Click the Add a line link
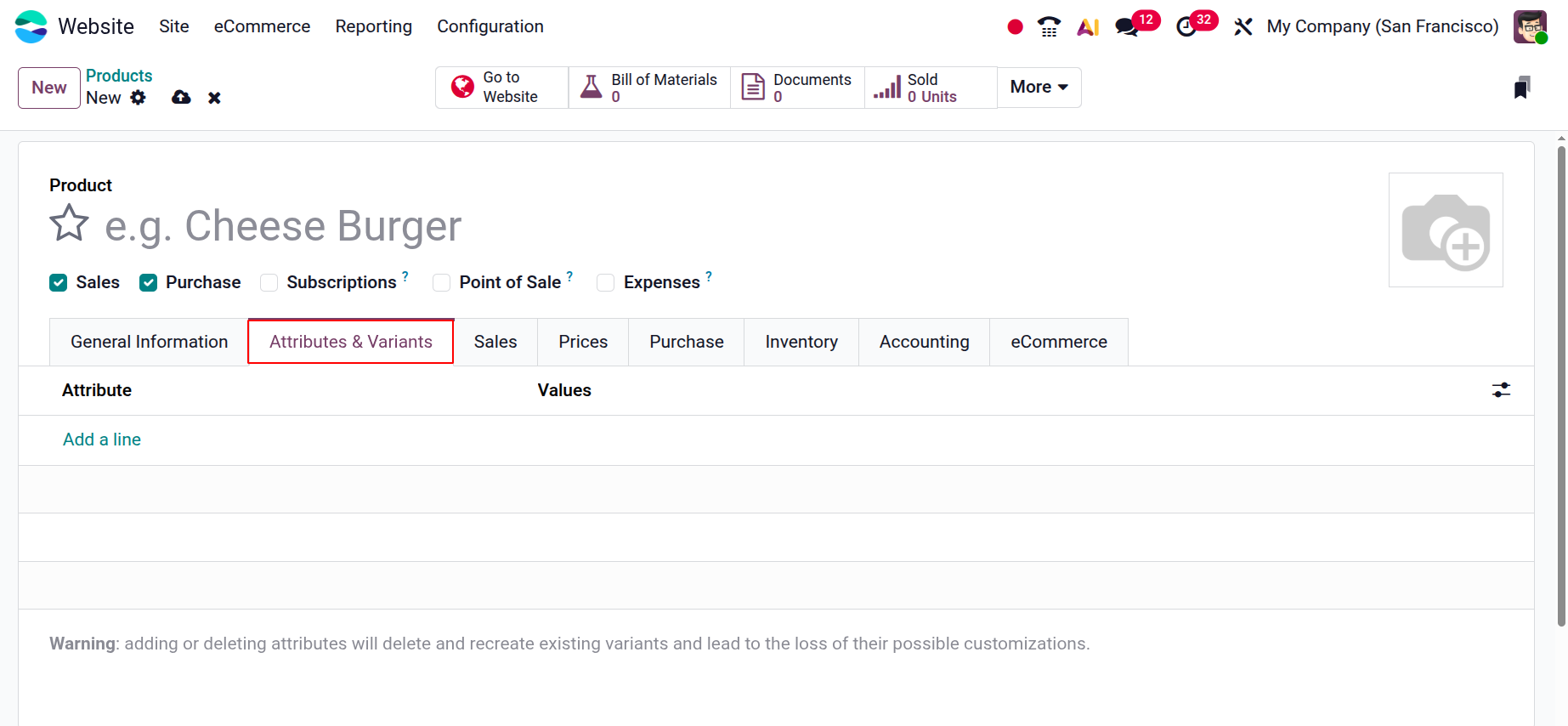The width and height of the screenshot is (1568, 726). coord(102,440)
